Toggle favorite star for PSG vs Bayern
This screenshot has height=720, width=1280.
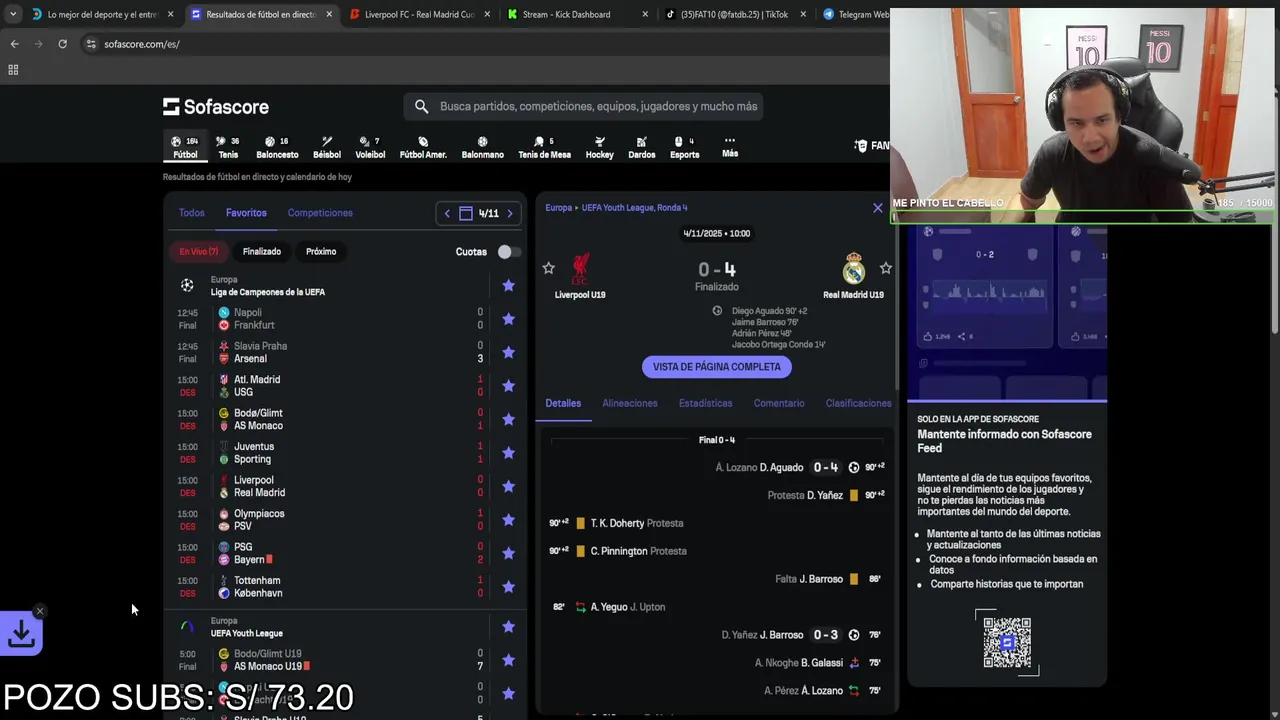(508, 553)
